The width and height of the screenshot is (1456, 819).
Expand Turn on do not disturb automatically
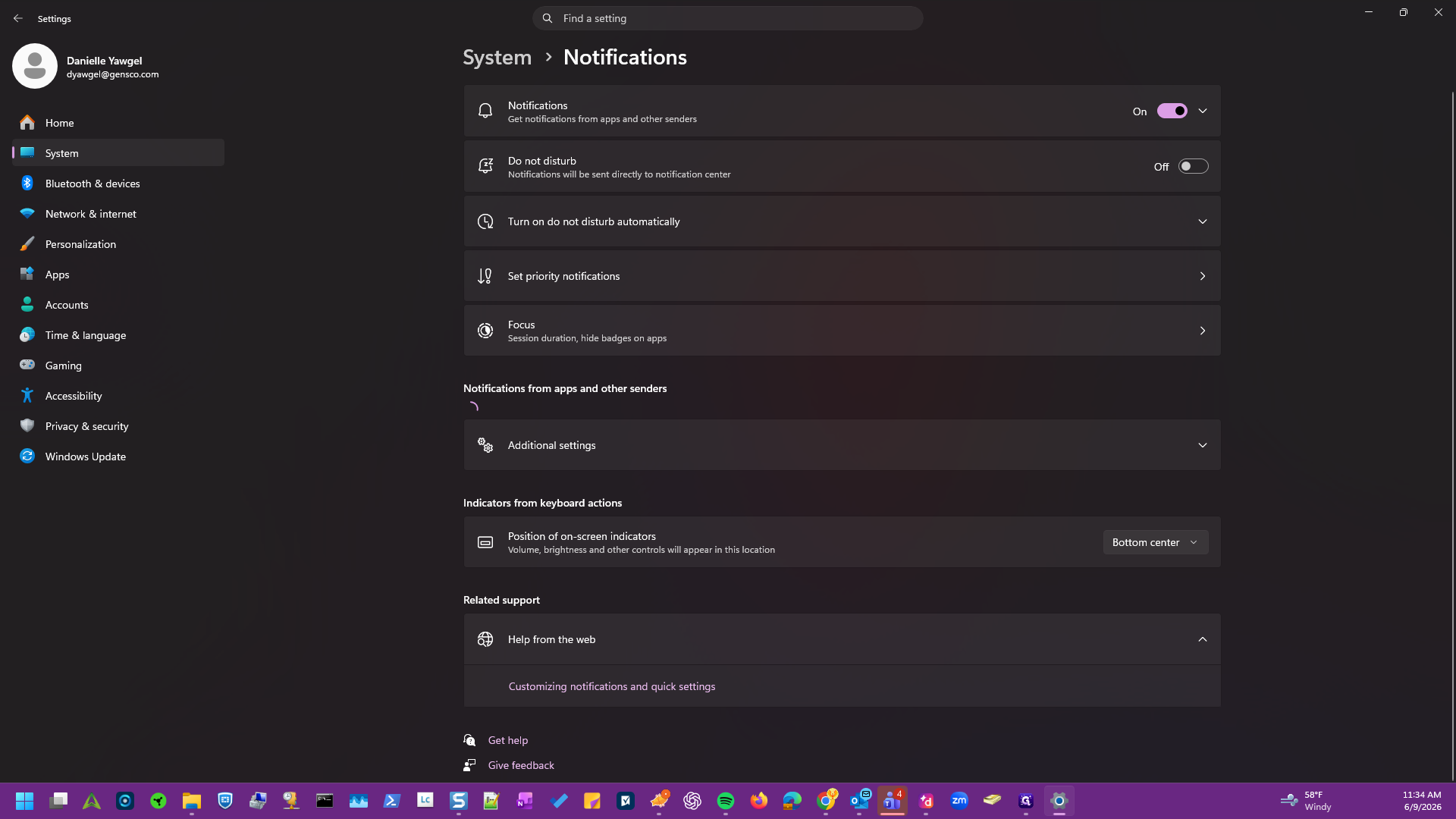click(x=842, y=221)
